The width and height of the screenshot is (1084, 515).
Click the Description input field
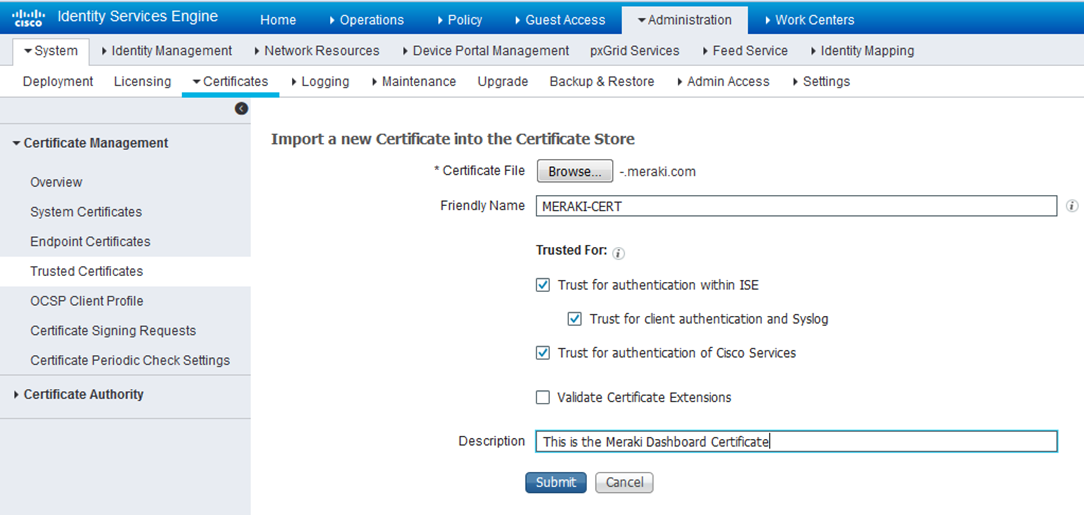click(x=796, y=442)
